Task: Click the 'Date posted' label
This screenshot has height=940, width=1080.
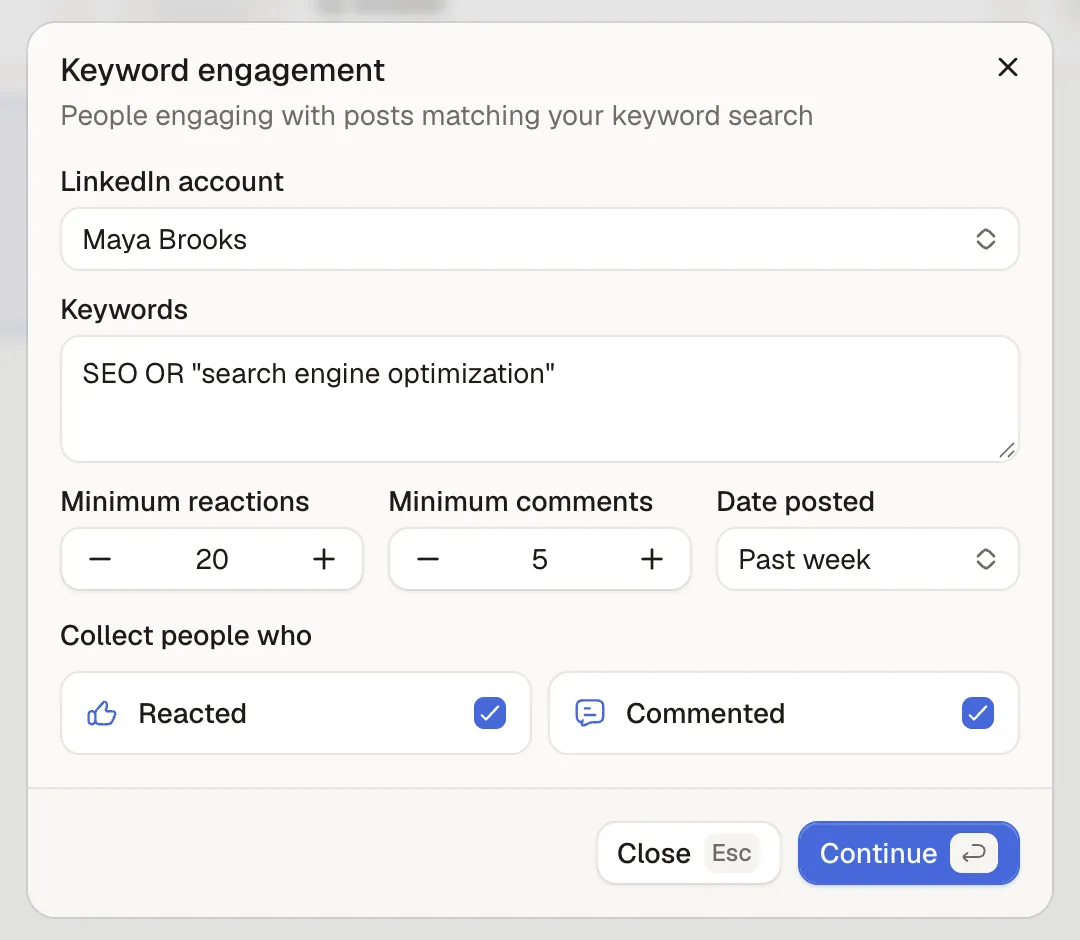Action: 796,501
